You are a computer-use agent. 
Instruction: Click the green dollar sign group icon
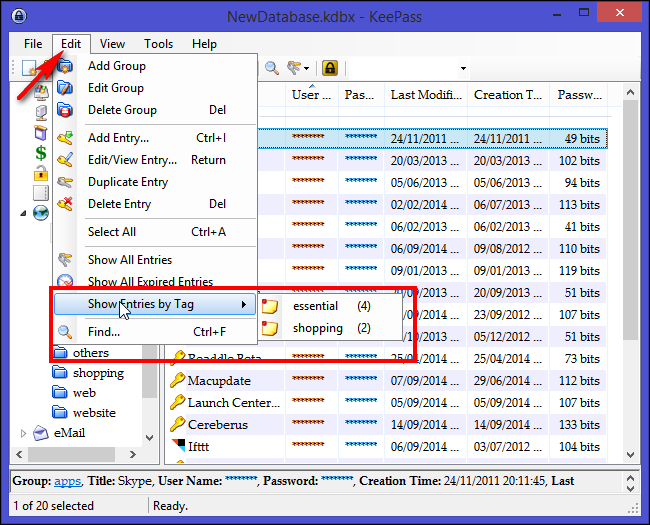pyautogui.click(x=40, y=153)
